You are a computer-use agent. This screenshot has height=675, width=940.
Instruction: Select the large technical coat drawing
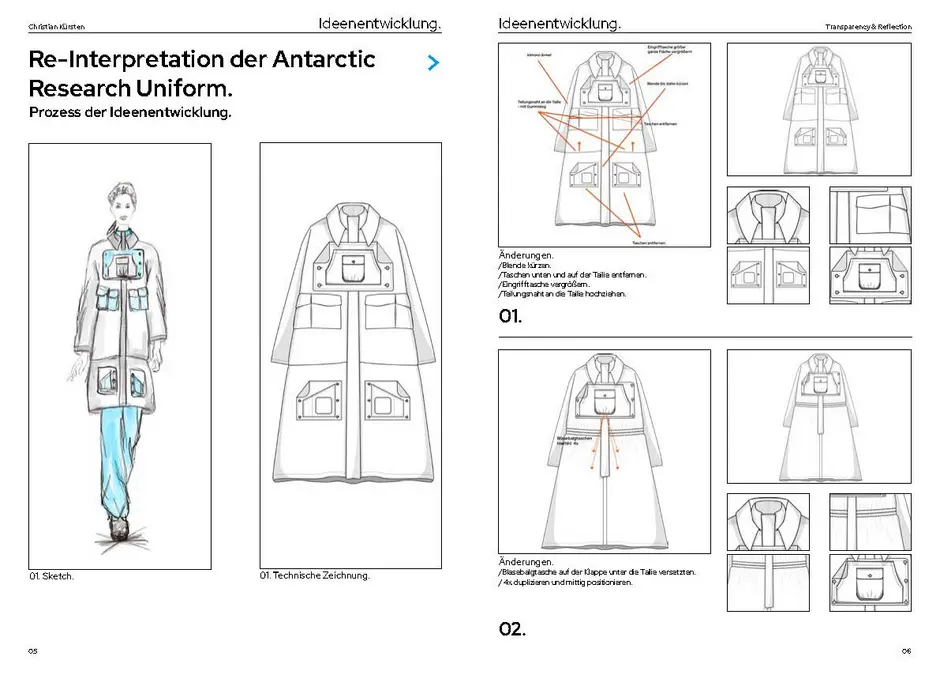[350, 356]
